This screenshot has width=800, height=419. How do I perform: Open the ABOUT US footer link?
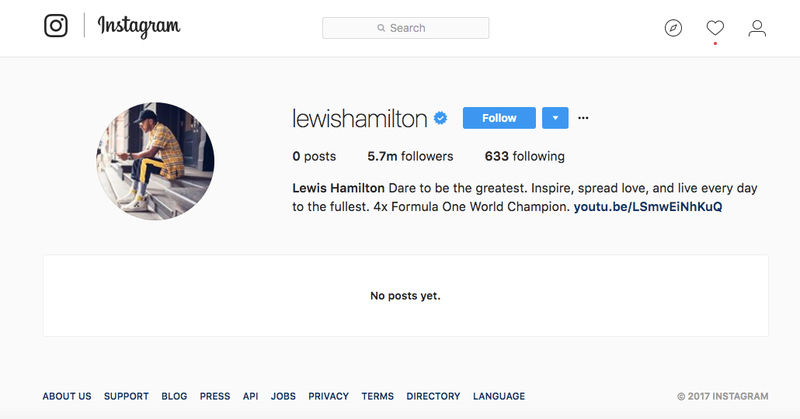(x=67, y=396)
